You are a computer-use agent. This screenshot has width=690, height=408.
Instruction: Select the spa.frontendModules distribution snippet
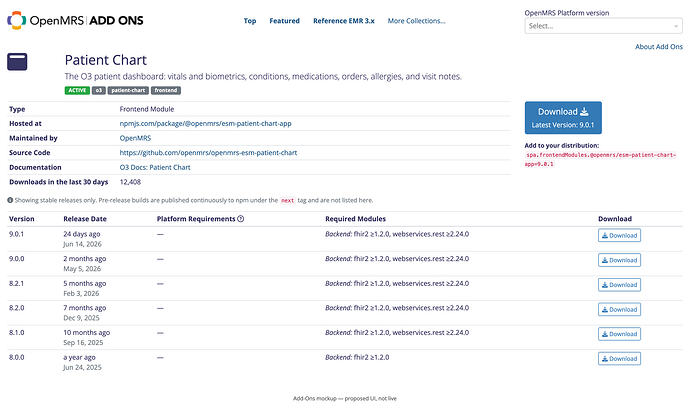tap(600, 159)
